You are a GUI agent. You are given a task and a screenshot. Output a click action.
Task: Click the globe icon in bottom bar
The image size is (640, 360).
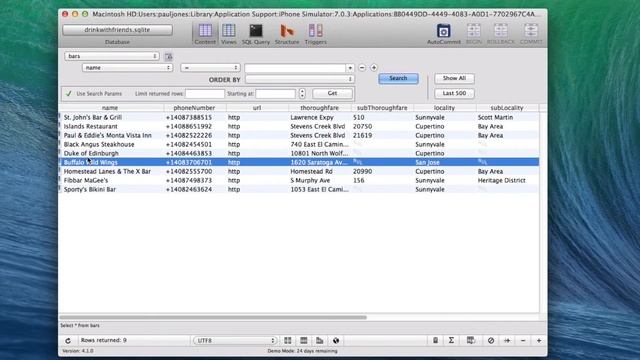336,340
